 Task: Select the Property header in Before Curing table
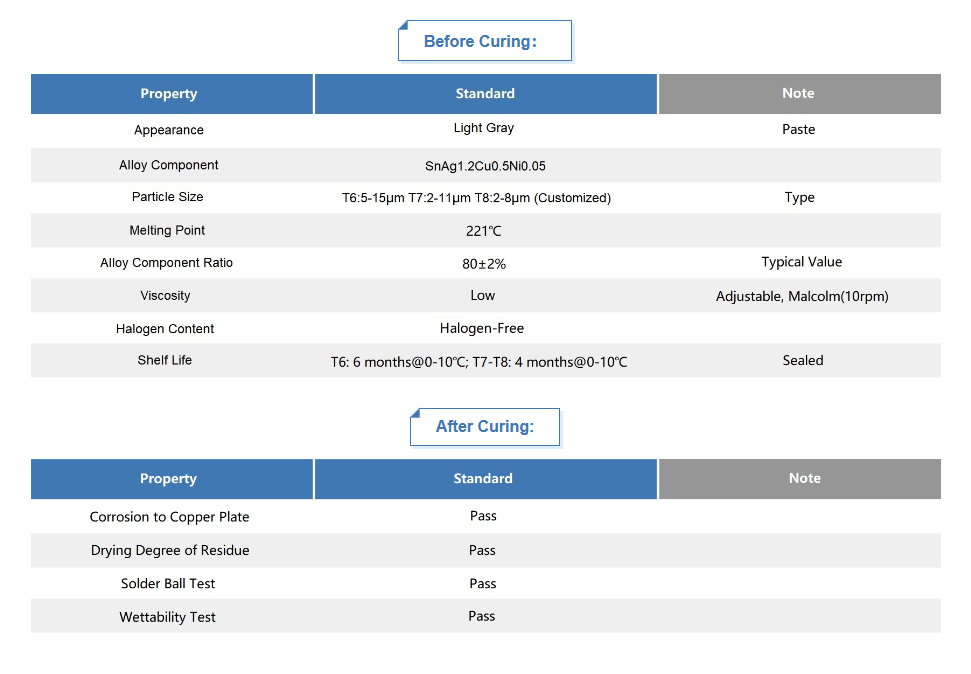click(172, 94)
